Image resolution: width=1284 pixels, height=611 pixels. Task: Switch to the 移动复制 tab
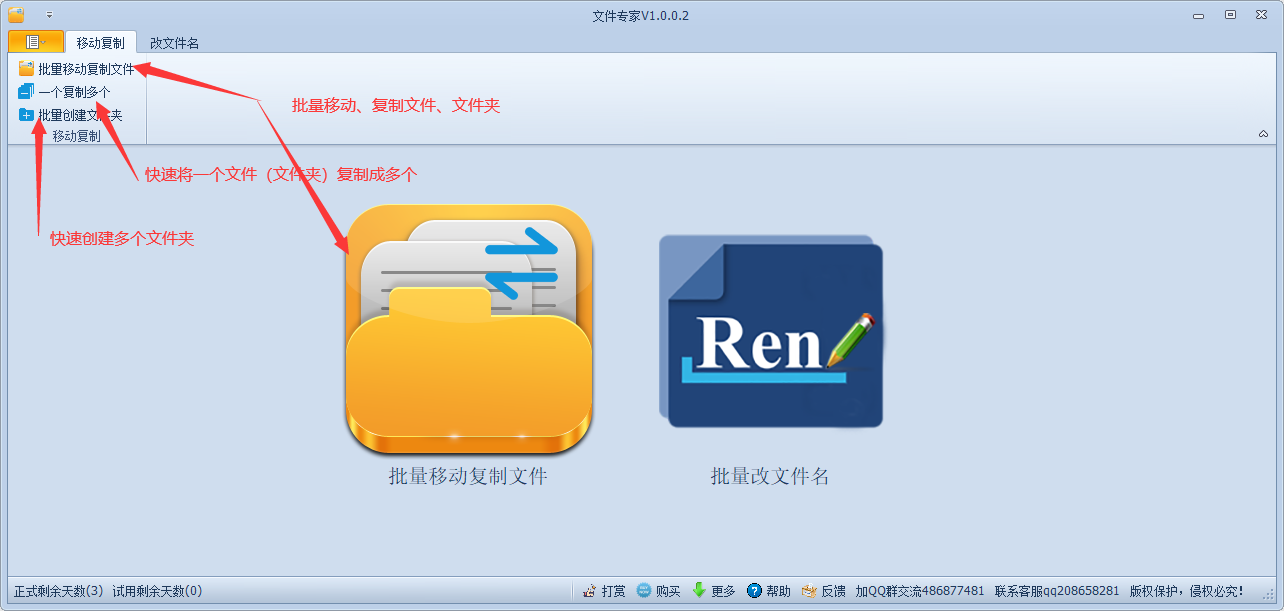click(x=101, y=43)
